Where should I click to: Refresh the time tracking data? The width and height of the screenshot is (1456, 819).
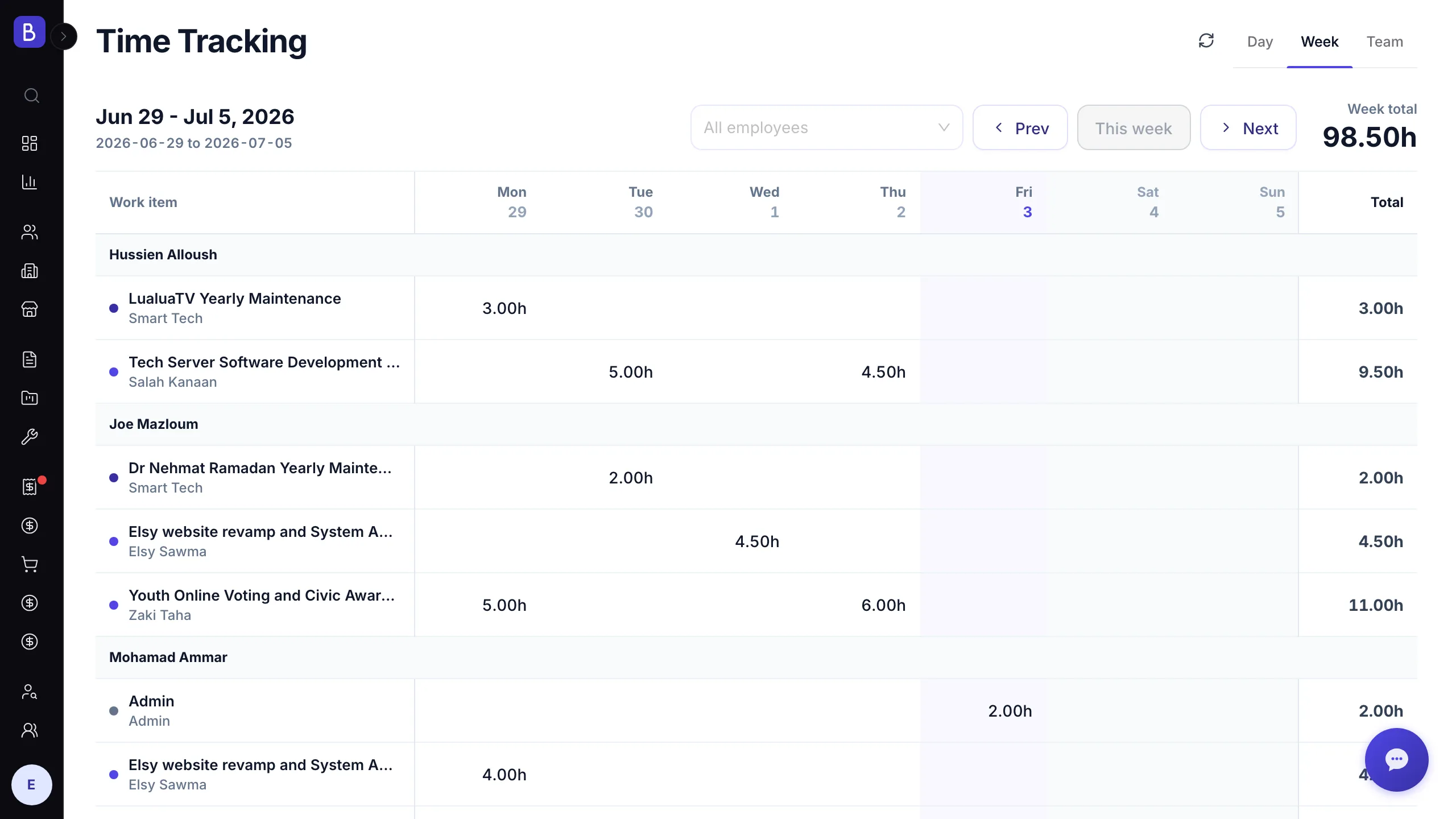tap(1206, 41)
